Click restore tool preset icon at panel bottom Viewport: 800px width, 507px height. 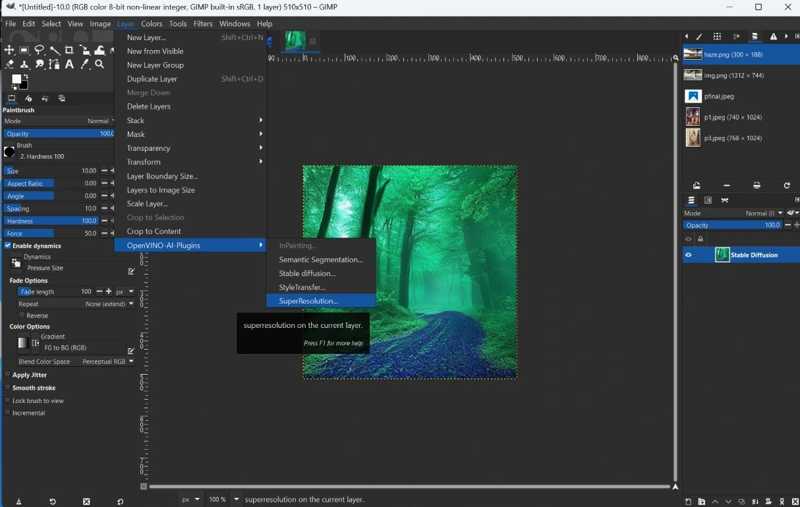pos(52,501)
